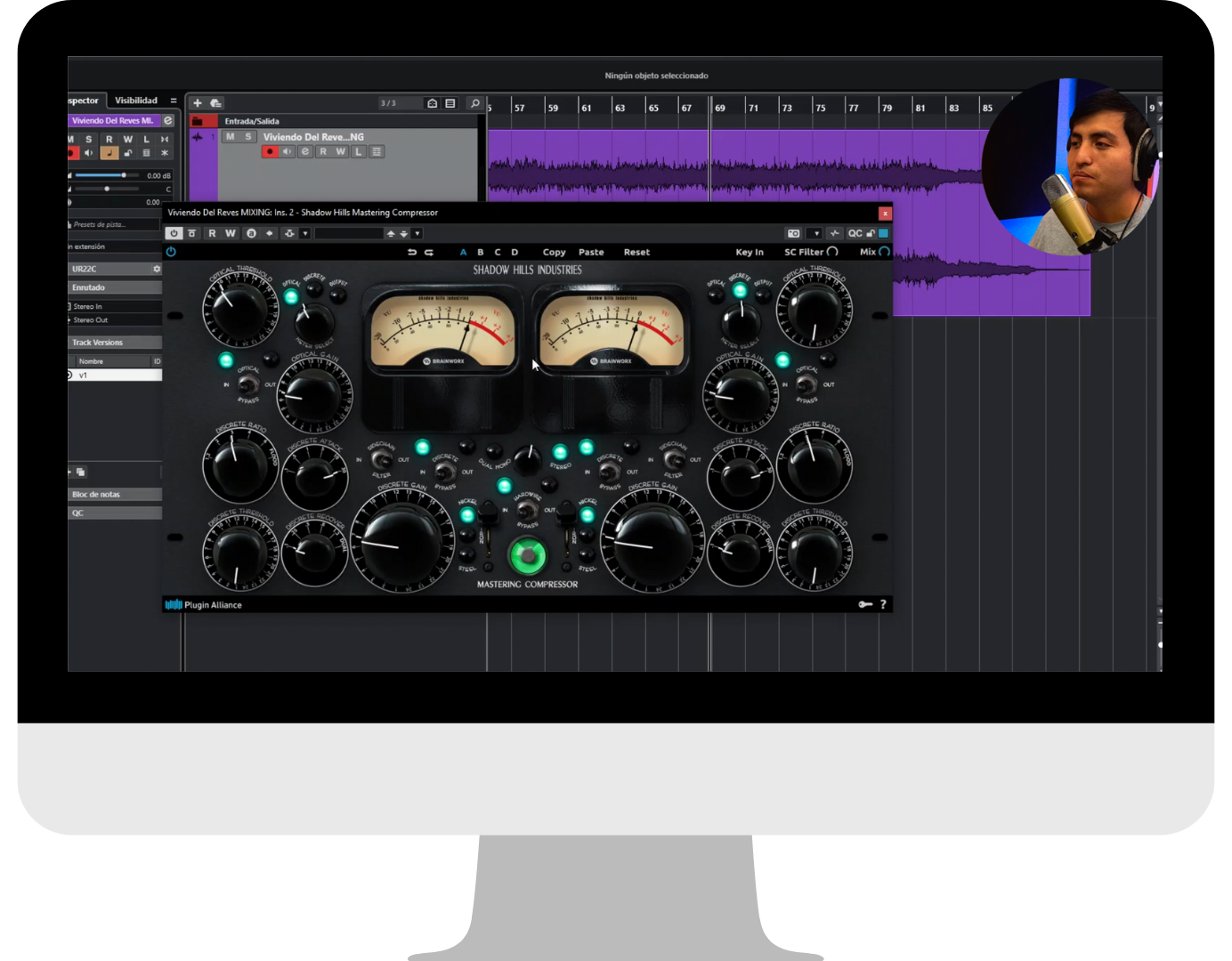Mute the Viviendo Del Reve track
Screen dimensions: 1232x961
pyautogui.click(x=231, y=137)
